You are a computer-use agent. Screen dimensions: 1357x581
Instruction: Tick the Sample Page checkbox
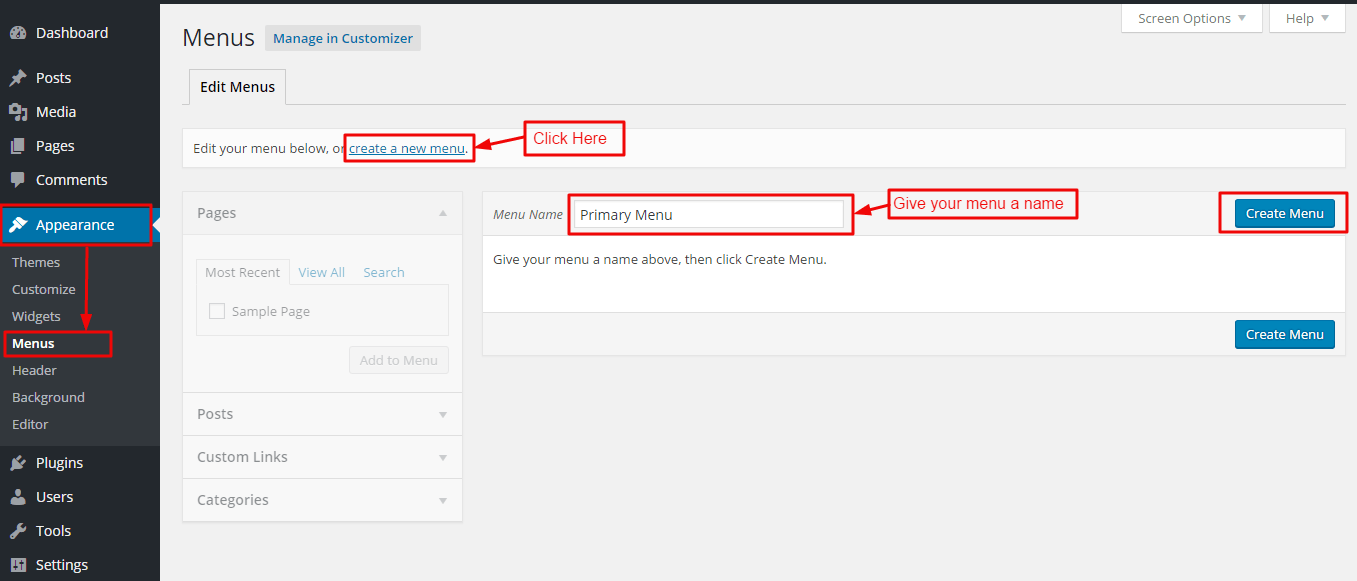point(217,311)
